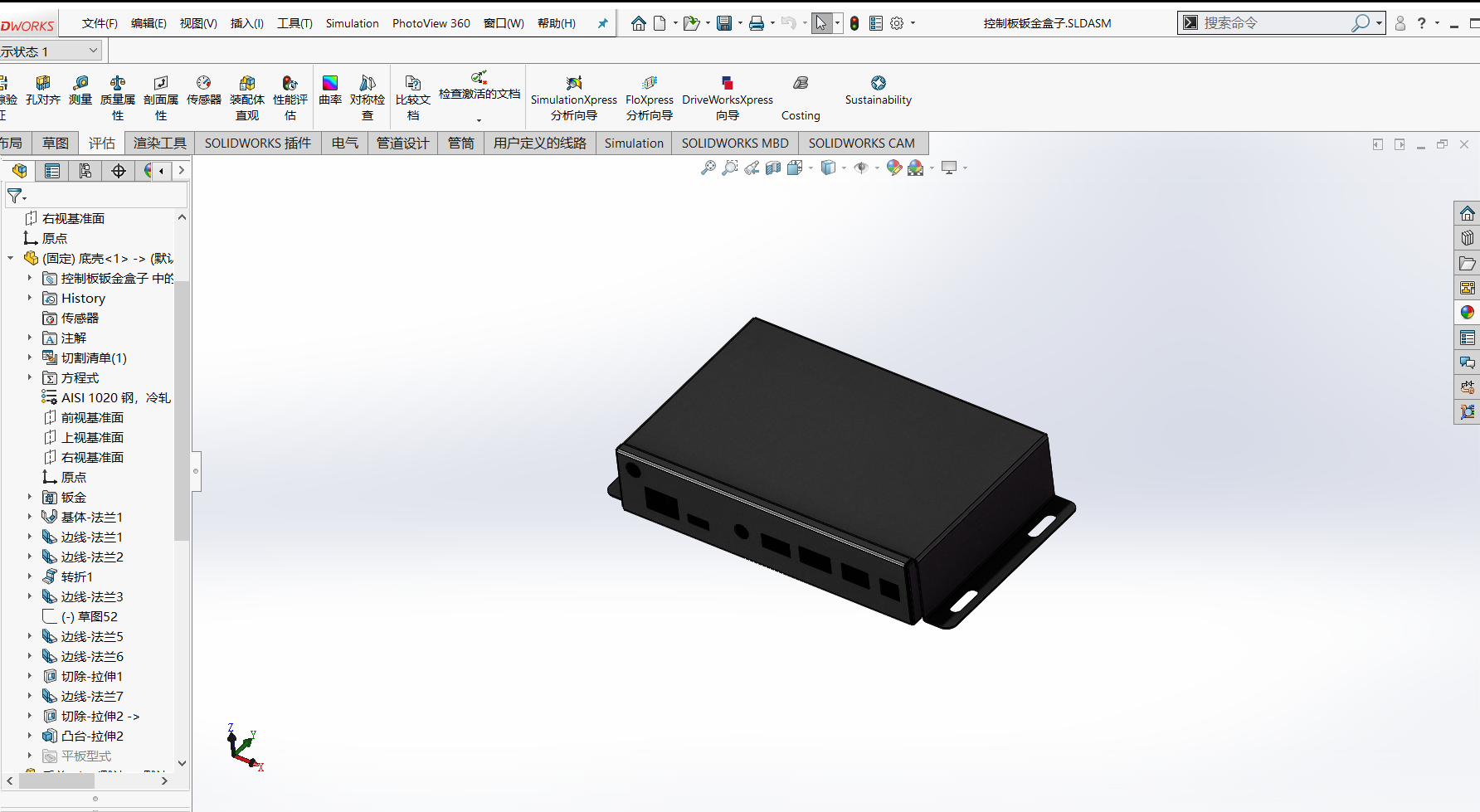Open the search command dropdown arrow
Screen dimensions: 1480x812
tap(1379, 23)
